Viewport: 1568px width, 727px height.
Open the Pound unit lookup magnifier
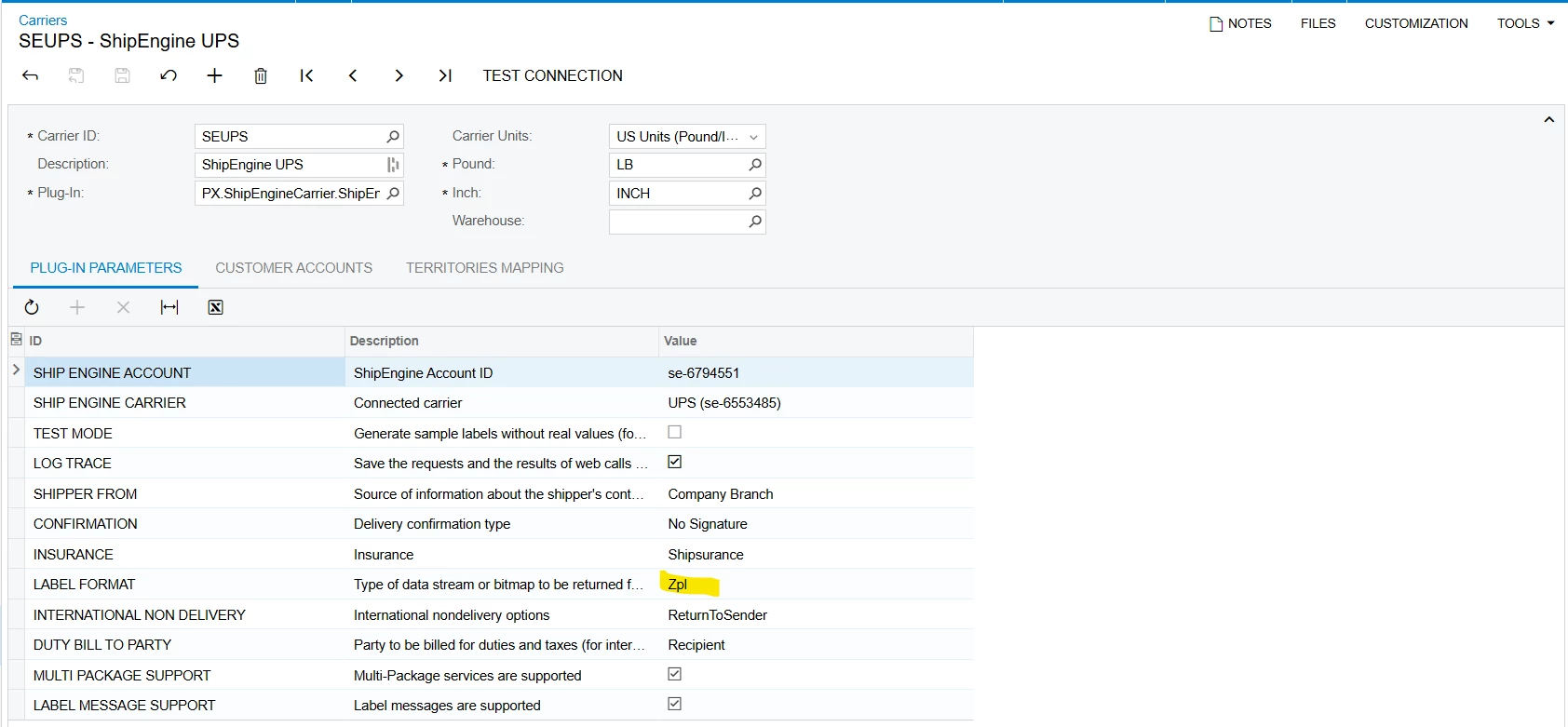coord(755,165)
